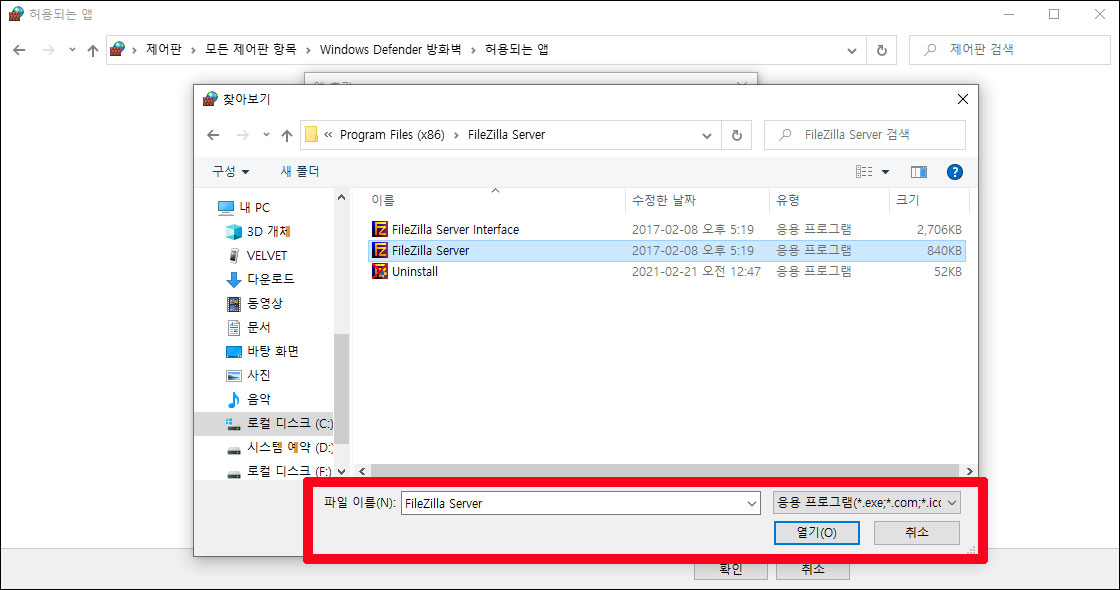This screenshot has width=1120, height=590.
Task: Expand browse dialog address path dropdown
Action: [x=706, y=135]
